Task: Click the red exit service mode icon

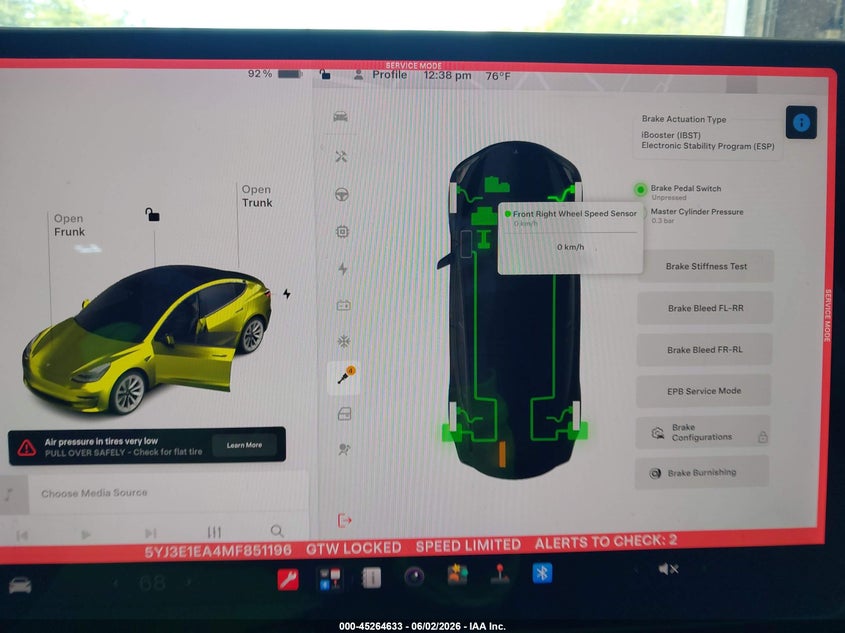Action: coord(344,520)
